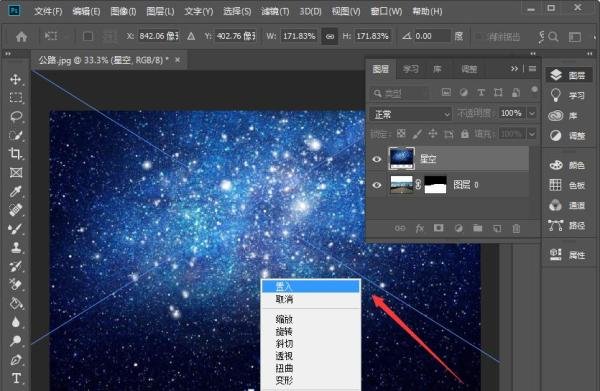Hide the 图层 0 layer
The image size is (600, 391).
pyautogui.click(x=377, y=185)
